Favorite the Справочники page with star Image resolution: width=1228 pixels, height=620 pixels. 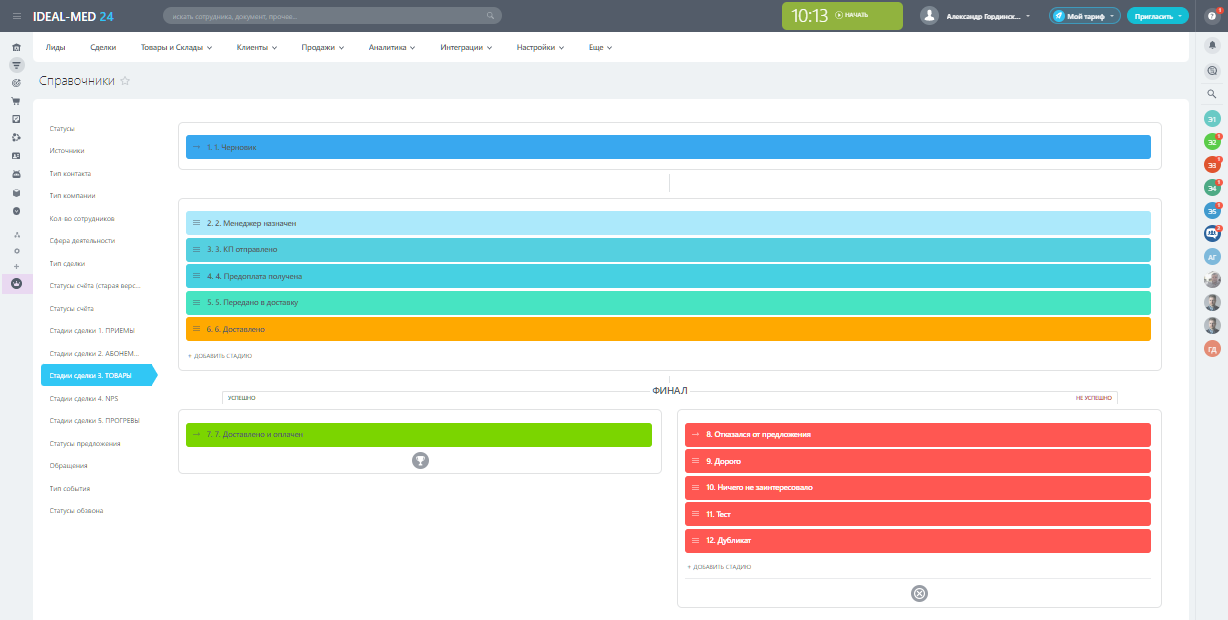(x=125, y=81)
